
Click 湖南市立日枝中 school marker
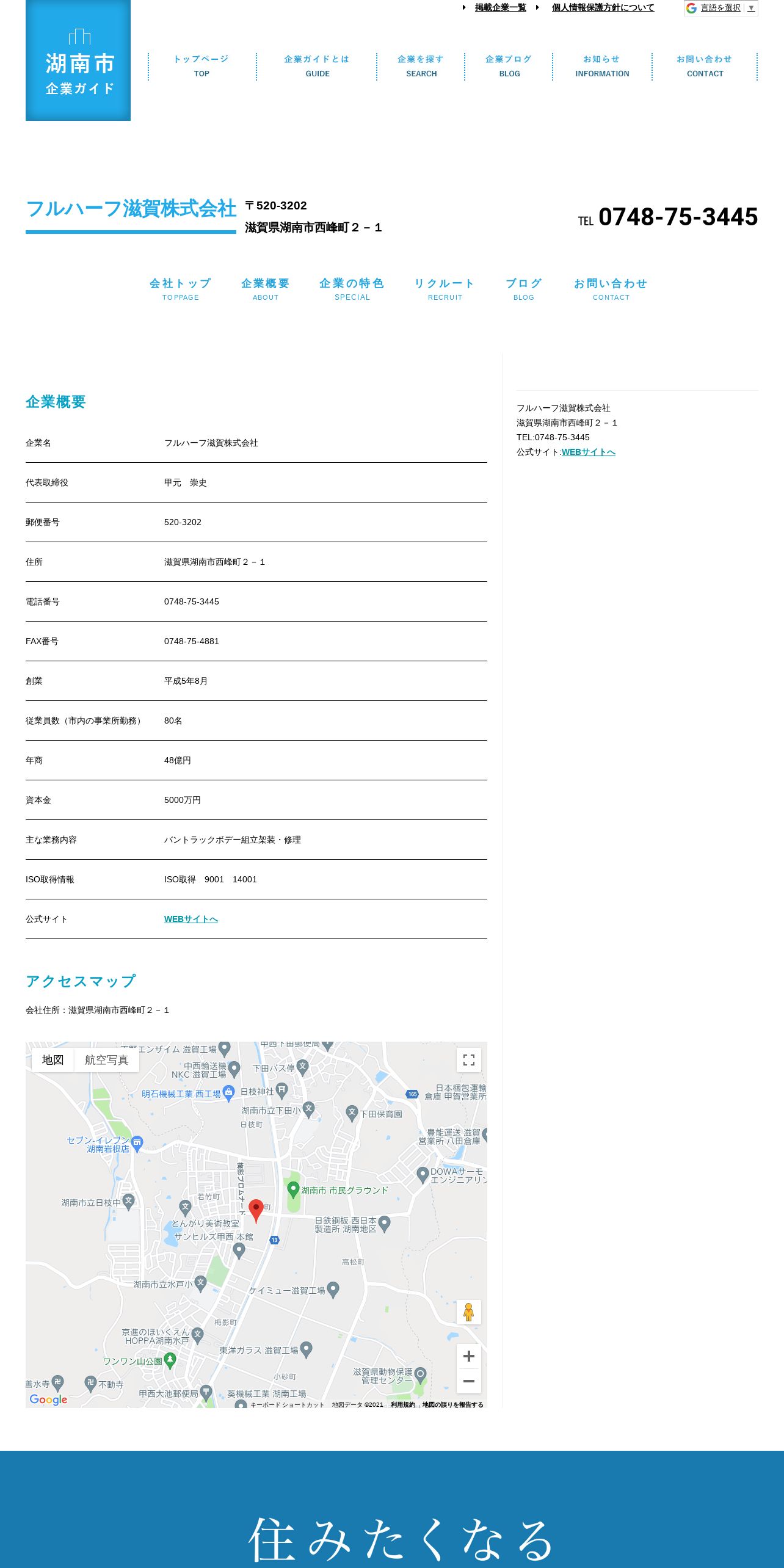click(x=128, y=1202)
